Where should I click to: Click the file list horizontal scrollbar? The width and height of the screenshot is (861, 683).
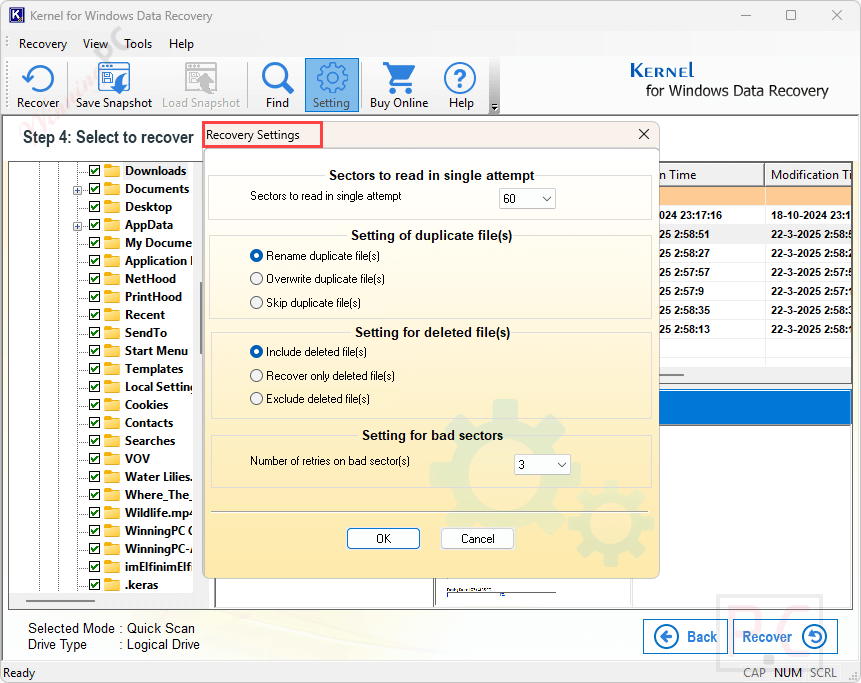[x=671, y=375]
